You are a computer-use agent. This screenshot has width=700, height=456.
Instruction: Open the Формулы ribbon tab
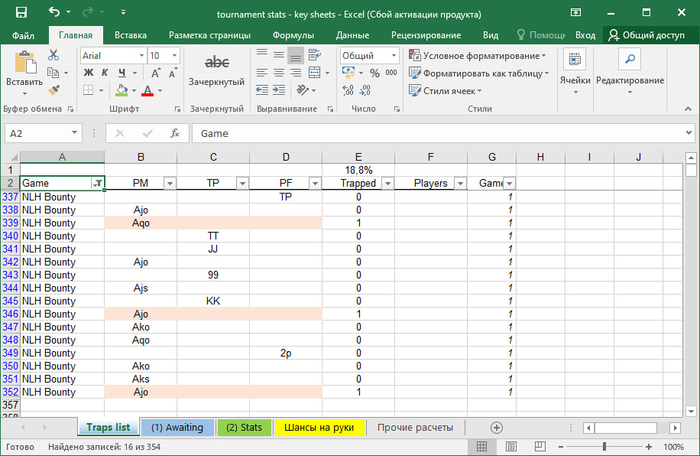(x=293, y=35)
